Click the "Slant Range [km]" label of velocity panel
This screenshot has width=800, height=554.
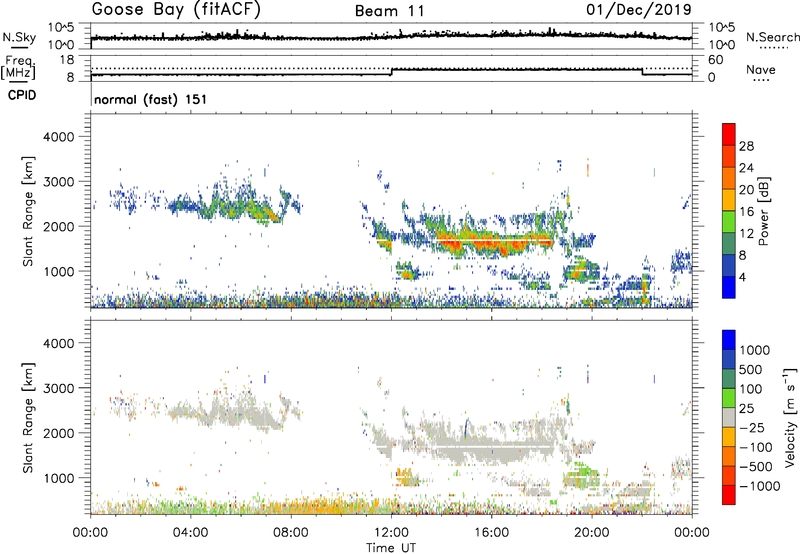28,417
